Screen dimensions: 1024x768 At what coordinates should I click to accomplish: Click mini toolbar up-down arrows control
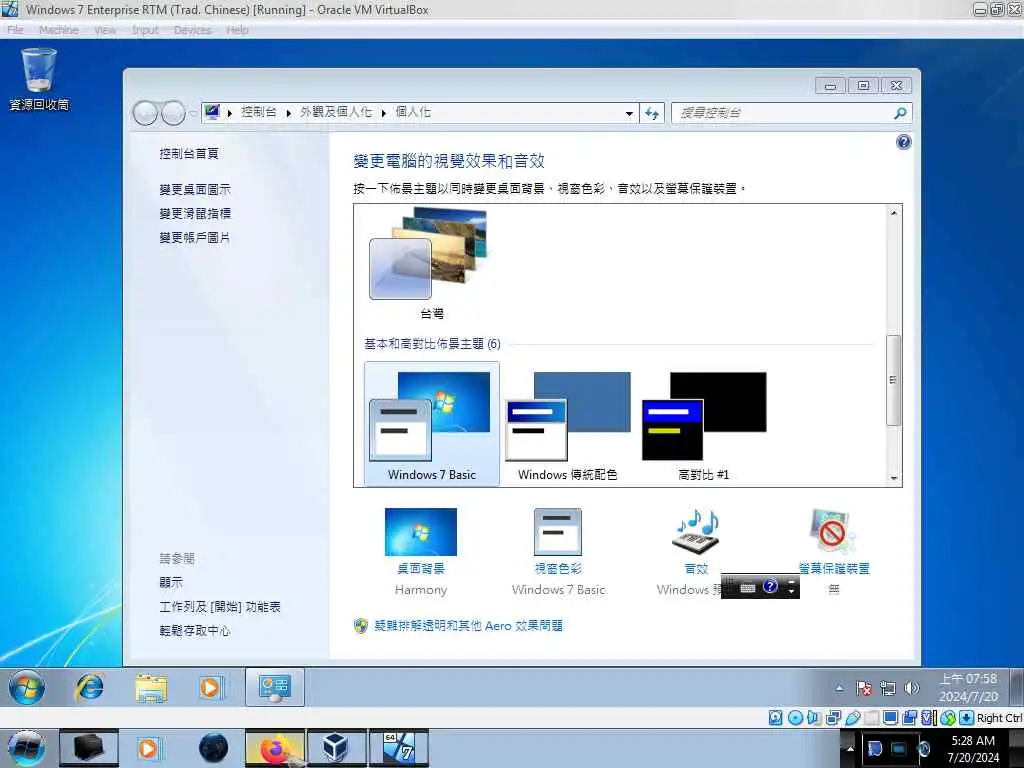pos(792,587)
